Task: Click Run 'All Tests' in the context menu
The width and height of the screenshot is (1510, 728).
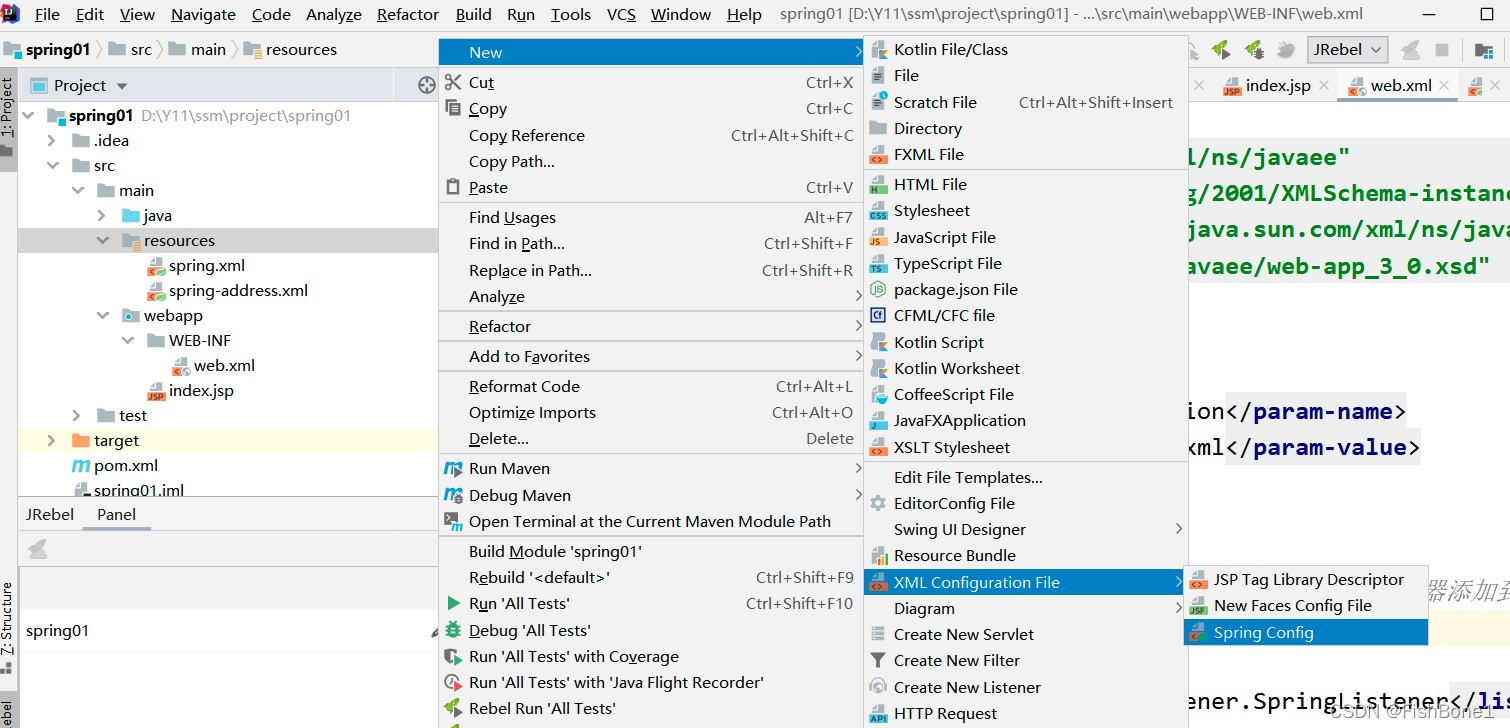Action: (x=650, y=604)
